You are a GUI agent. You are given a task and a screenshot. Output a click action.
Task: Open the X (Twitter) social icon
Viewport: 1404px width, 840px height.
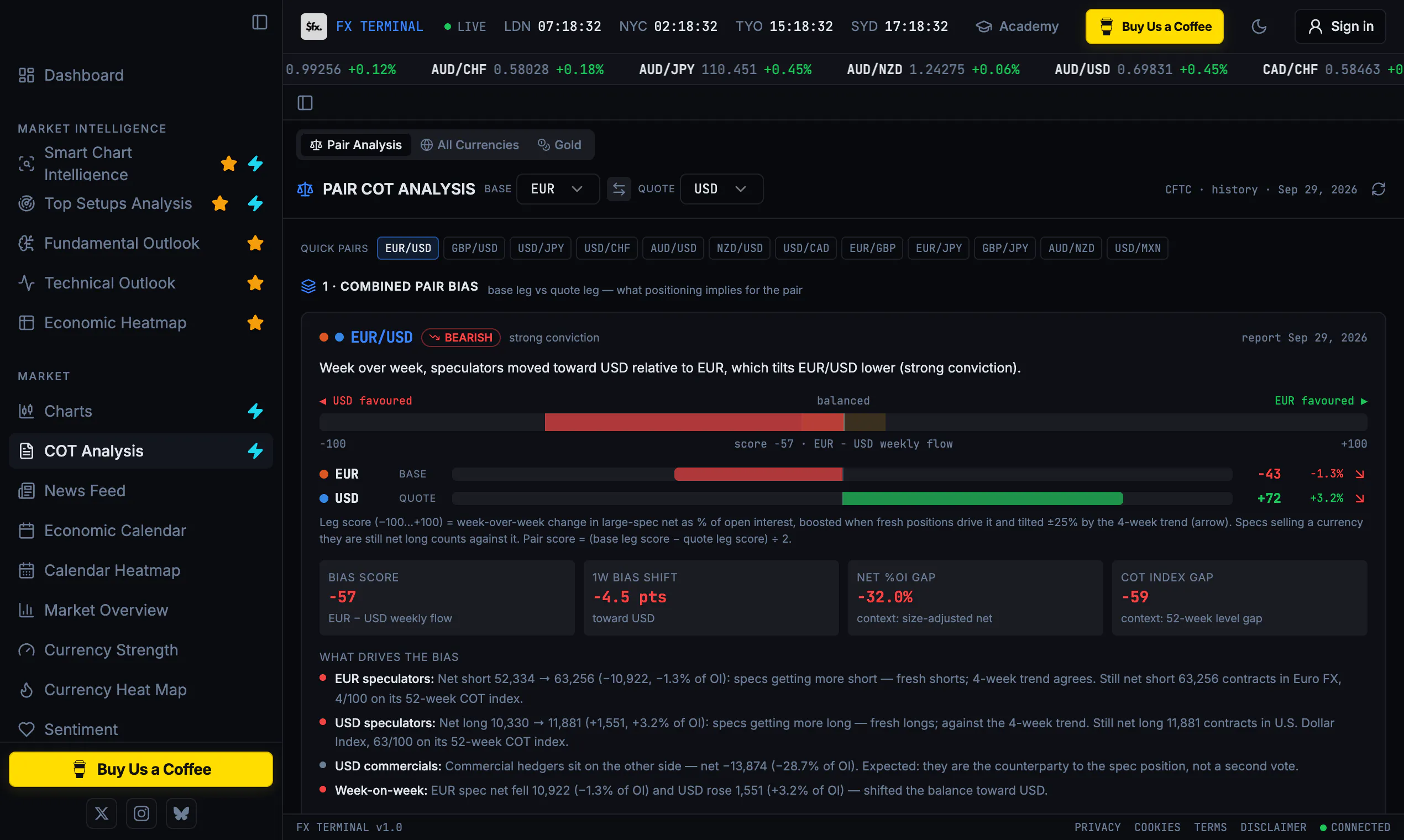point(101,813)
